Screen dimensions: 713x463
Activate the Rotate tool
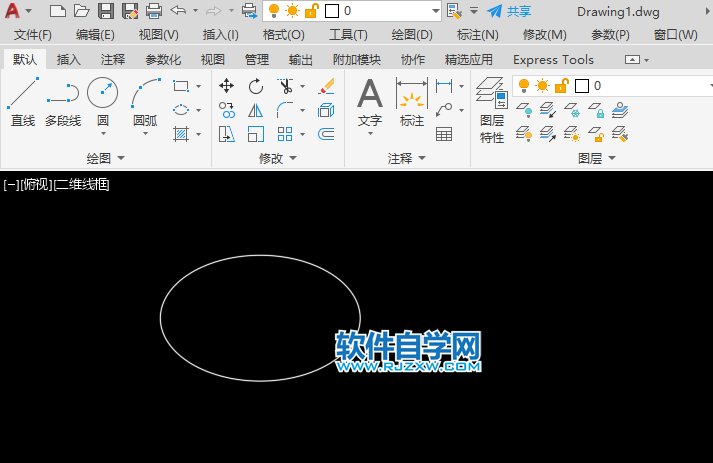(256, 86)
